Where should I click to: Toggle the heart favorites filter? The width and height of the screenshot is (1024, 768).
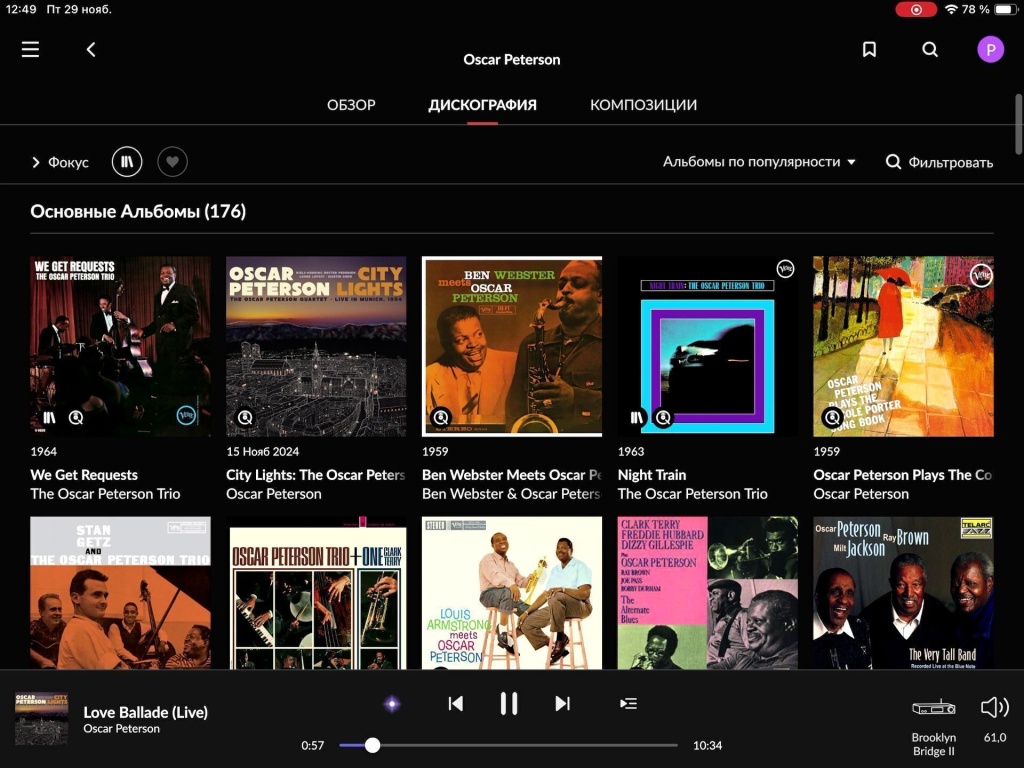pyautogui.click(x=172, y=161)
